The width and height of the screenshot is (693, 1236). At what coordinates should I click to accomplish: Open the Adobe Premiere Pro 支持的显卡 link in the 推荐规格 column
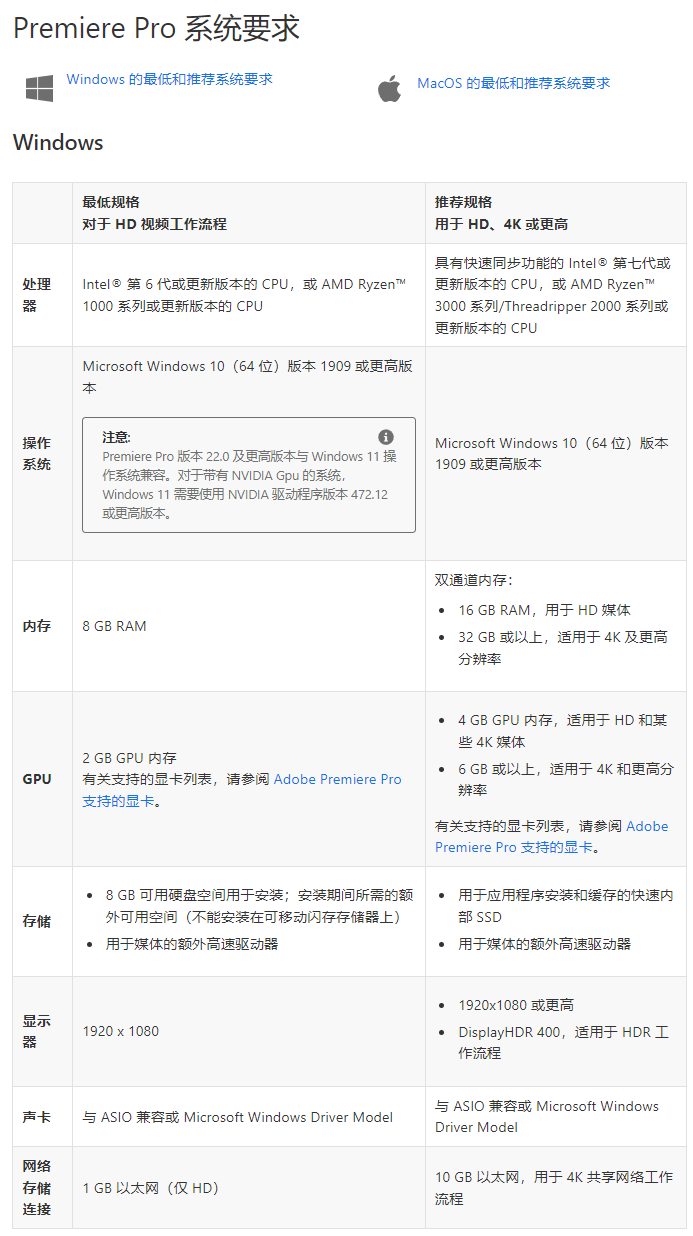552,836
